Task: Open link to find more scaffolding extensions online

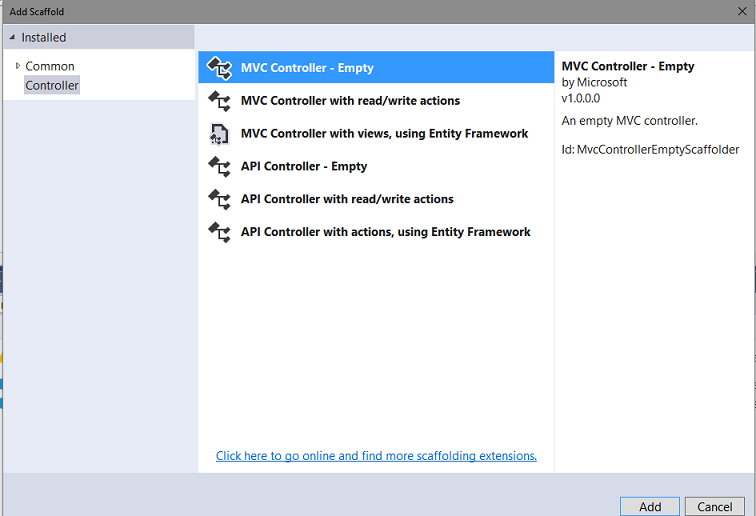Action: click(376, 456)
